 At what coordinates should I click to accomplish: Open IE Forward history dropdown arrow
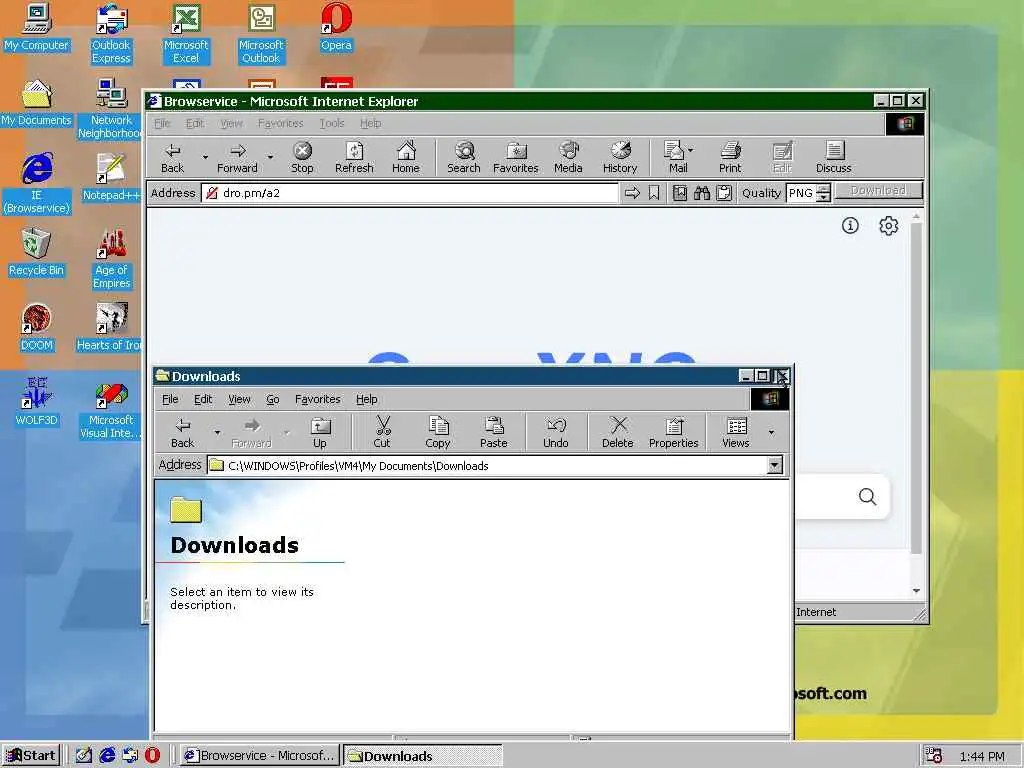click(x=270, y=157)
